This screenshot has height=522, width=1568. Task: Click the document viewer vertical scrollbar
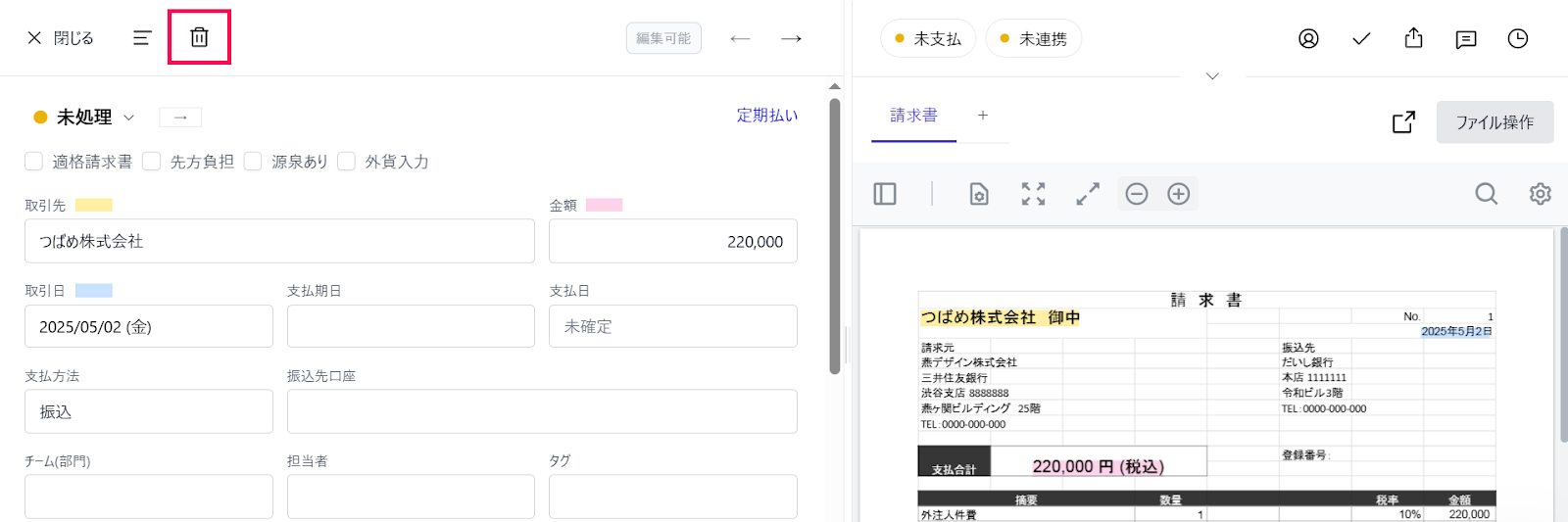point(1563,333)
